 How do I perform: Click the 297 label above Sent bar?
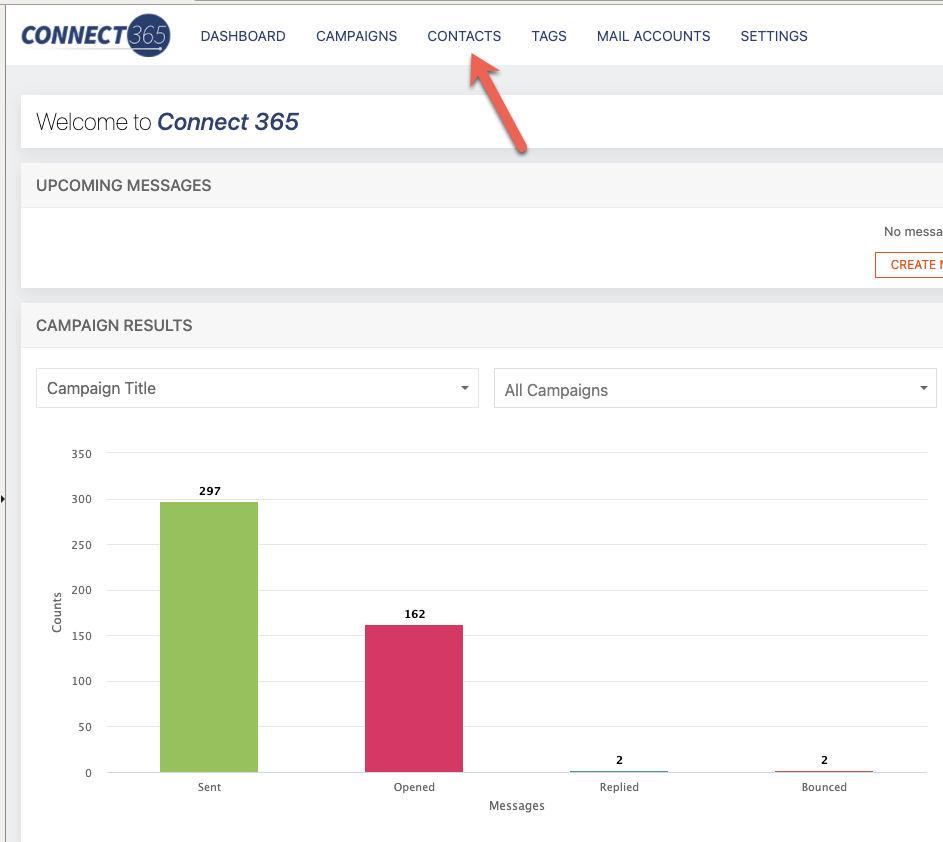click(209, 491)
